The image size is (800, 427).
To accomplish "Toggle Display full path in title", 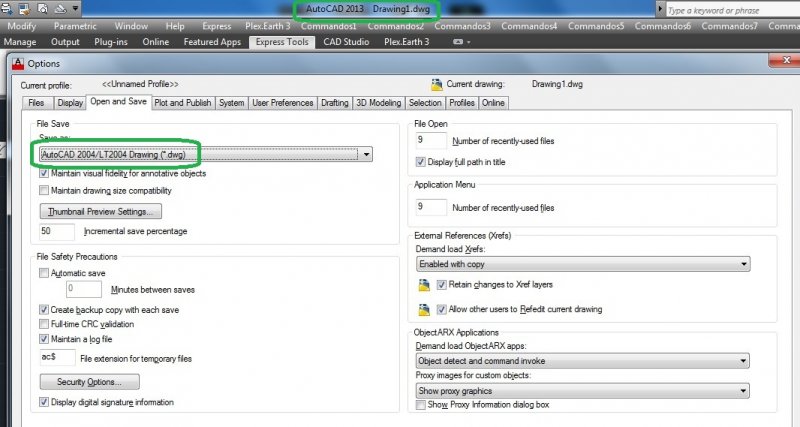I will (420, 162).
